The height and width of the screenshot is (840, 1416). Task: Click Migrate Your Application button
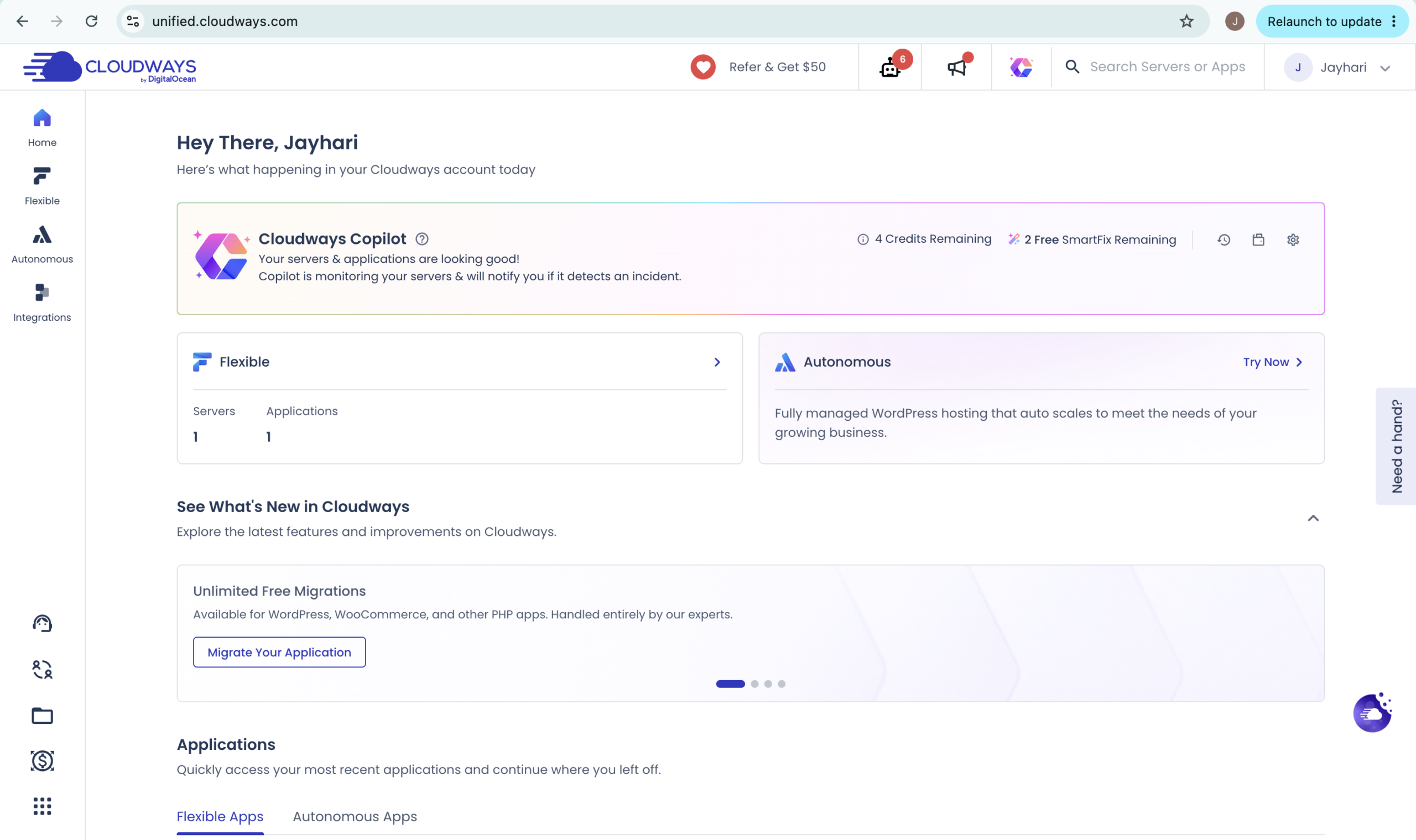coord(279,652)
